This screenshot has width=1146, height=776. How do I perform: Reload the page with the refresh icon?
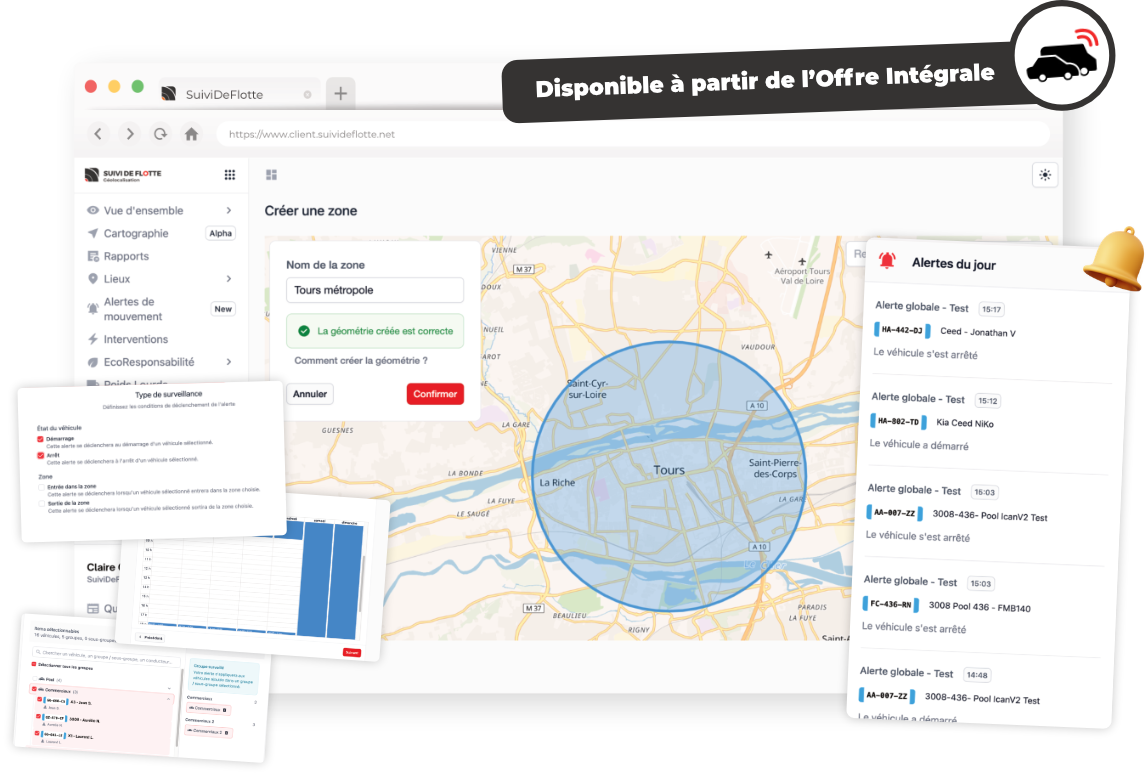click(160, 134)
